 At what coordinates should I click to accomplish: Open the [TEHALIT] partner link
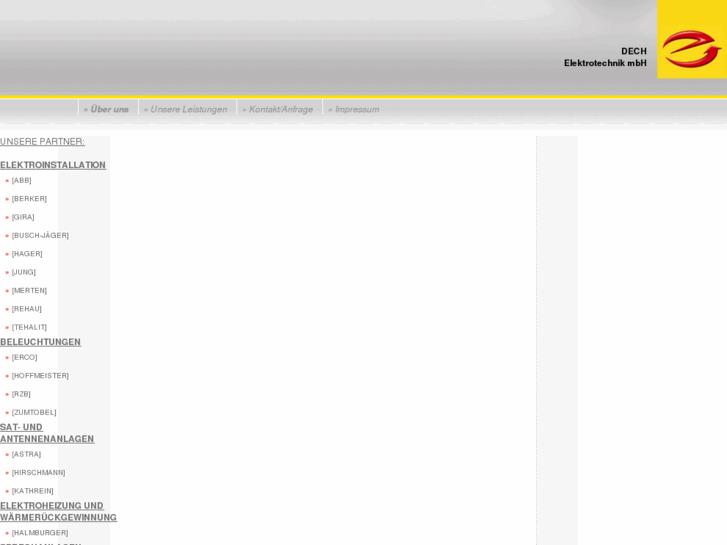pos(29,327)
